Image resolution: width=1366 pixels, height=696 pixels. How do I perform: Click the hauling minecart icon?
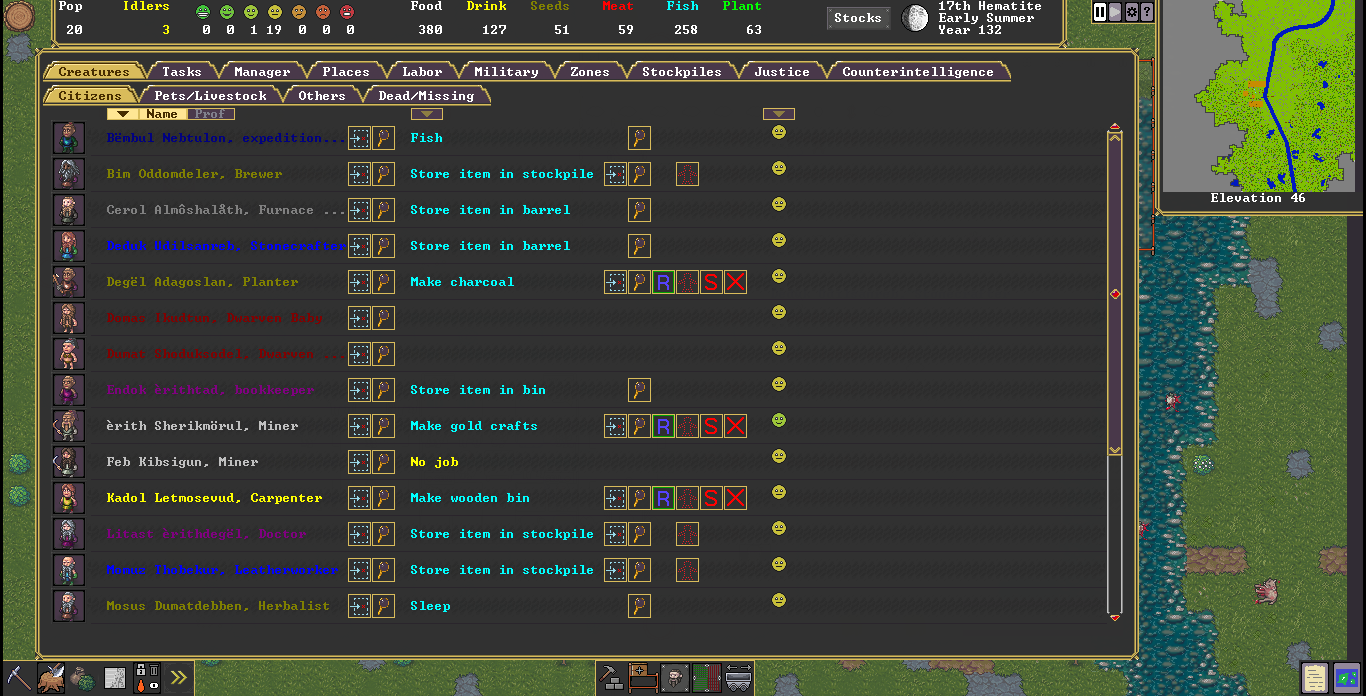(x=739, y=677)
